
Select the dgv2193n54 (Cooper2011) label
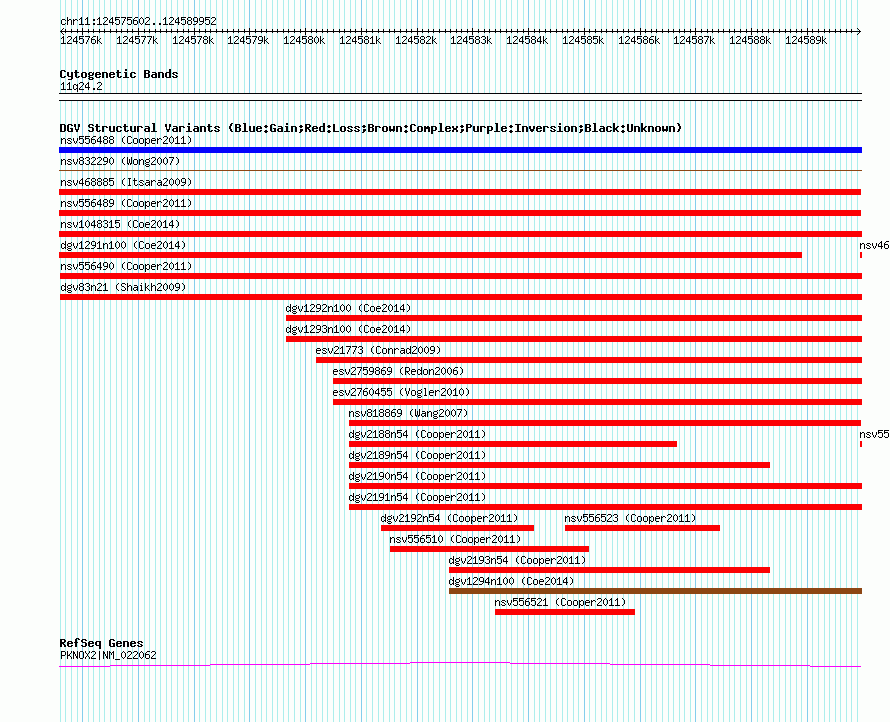(x=517, y=560)
